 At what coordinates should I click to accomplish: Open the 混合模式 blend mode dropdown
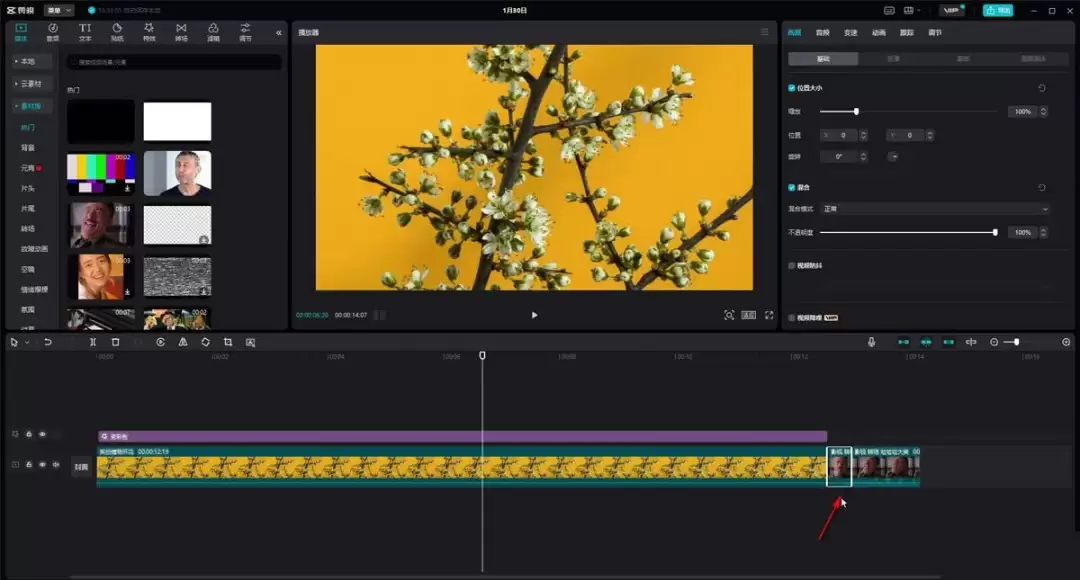click(x=934, y=209)
